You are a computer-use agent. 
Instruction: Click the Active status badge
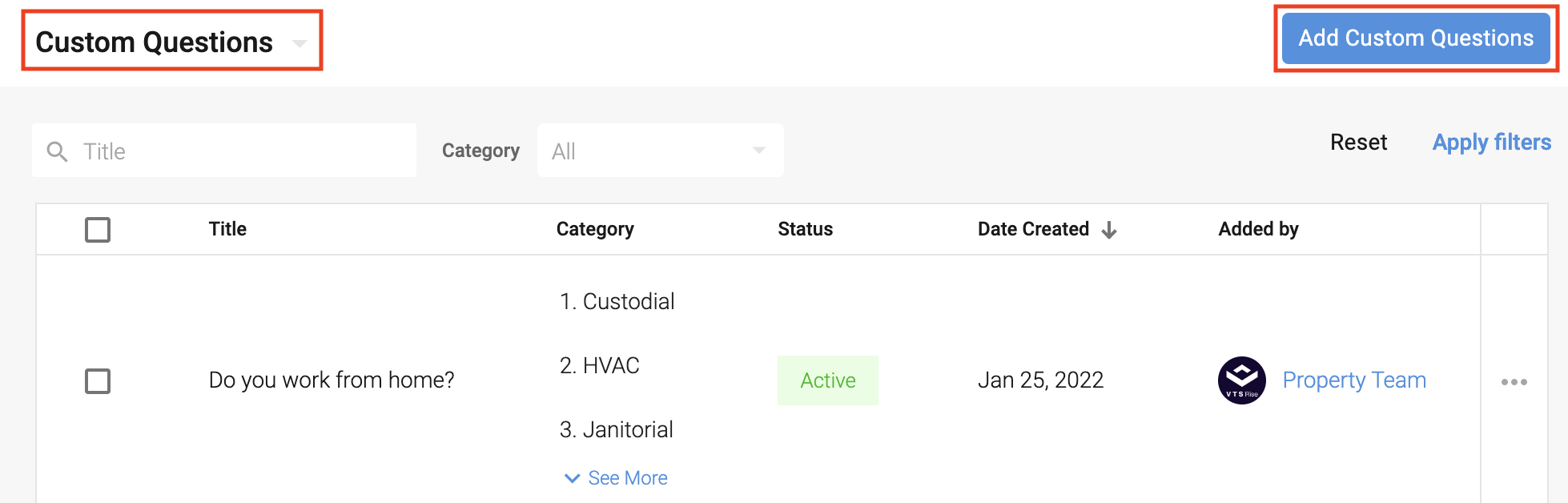[x=827, y=380]
